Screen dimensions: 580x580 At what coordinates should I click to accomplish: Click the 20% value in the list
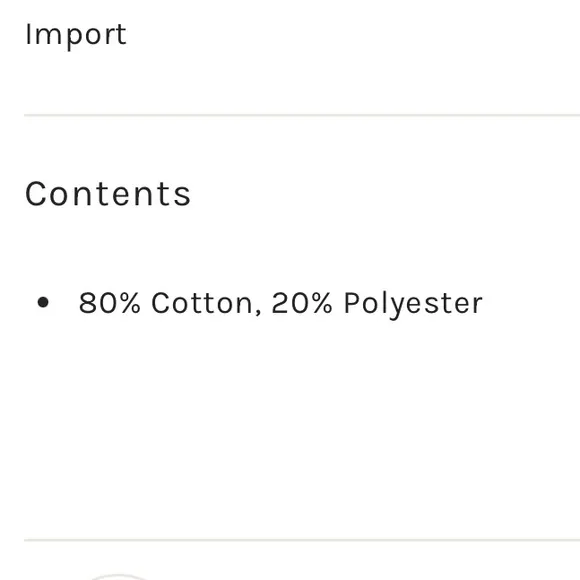click(x=302, y=303)
